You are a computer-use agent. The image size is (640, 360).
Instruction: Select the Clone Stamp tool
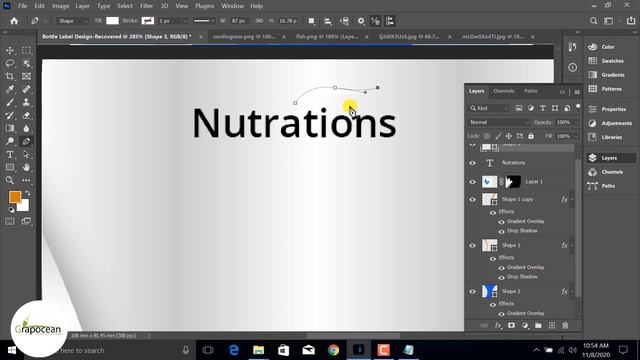click(26, 102)
